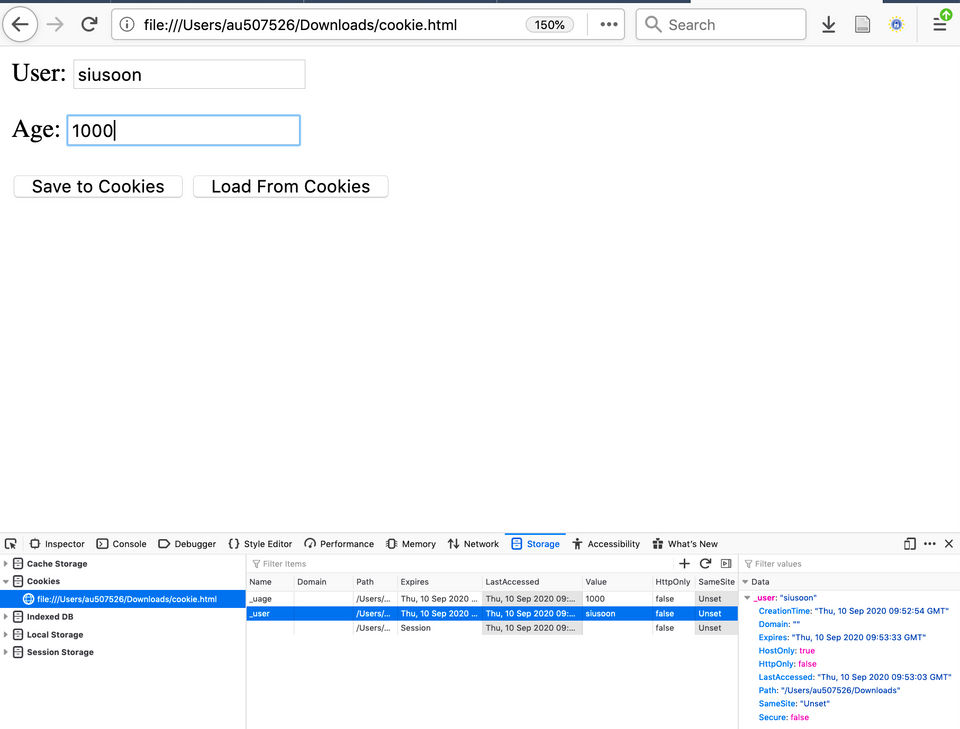Open the Memory tab

(x=411, y=544)
